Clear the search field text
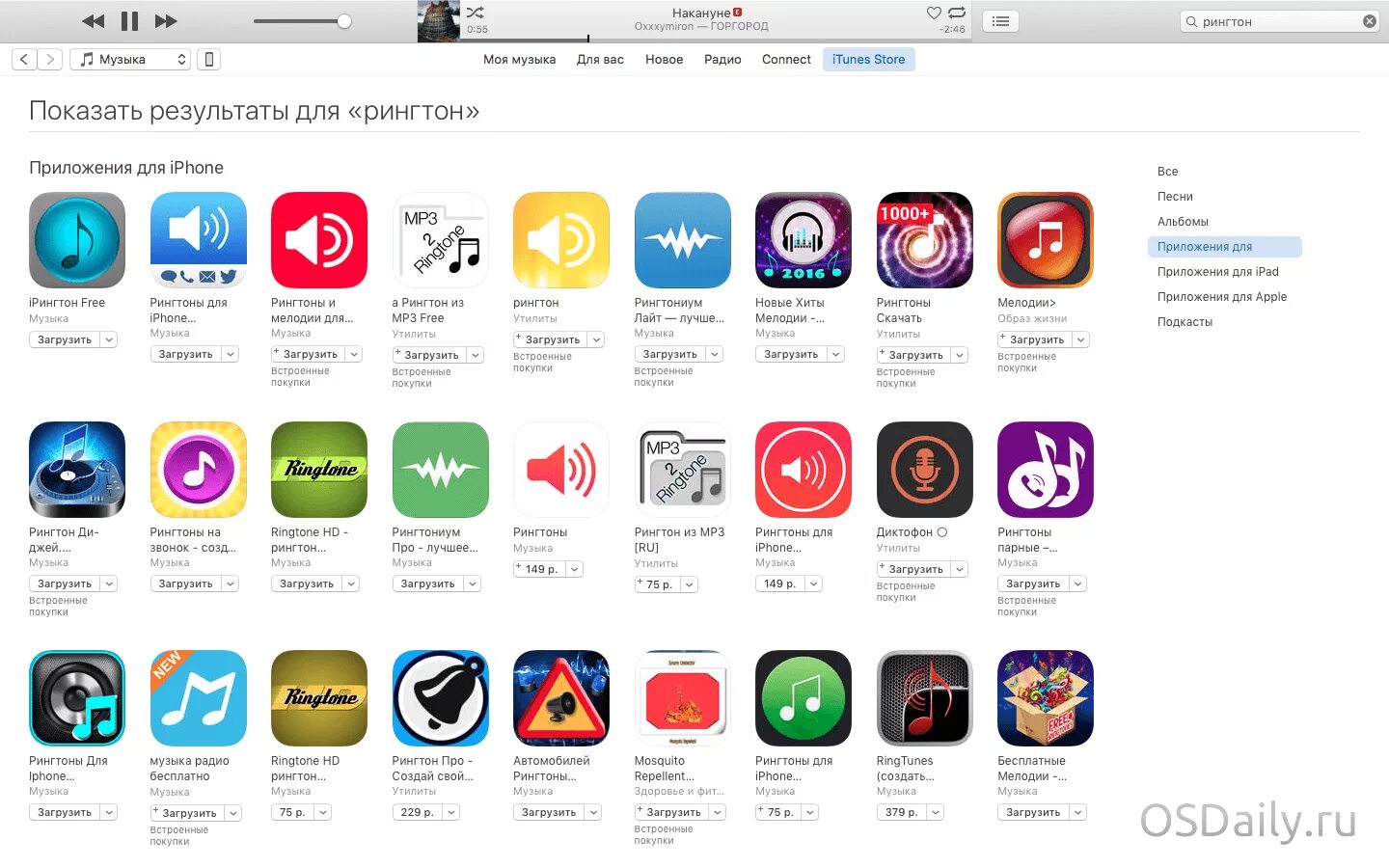Screen dimensions: 1389x868 1370,21
